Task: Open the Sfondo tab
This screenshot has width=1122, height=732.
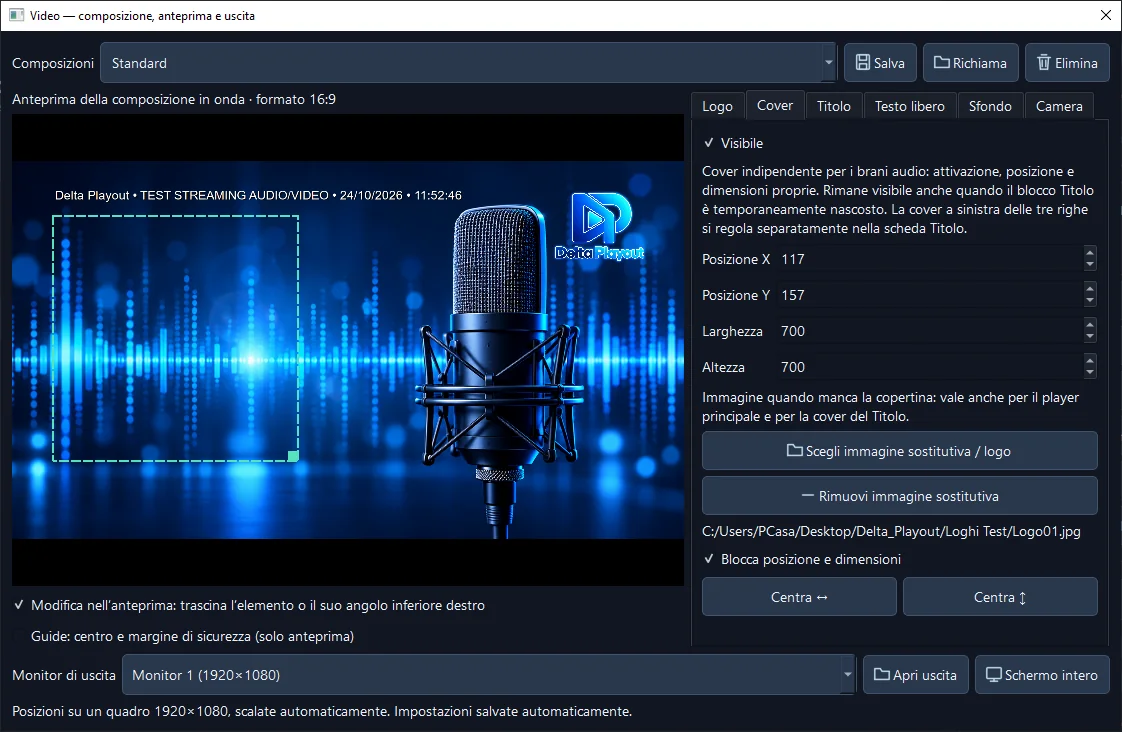Action: coord(990,106)
